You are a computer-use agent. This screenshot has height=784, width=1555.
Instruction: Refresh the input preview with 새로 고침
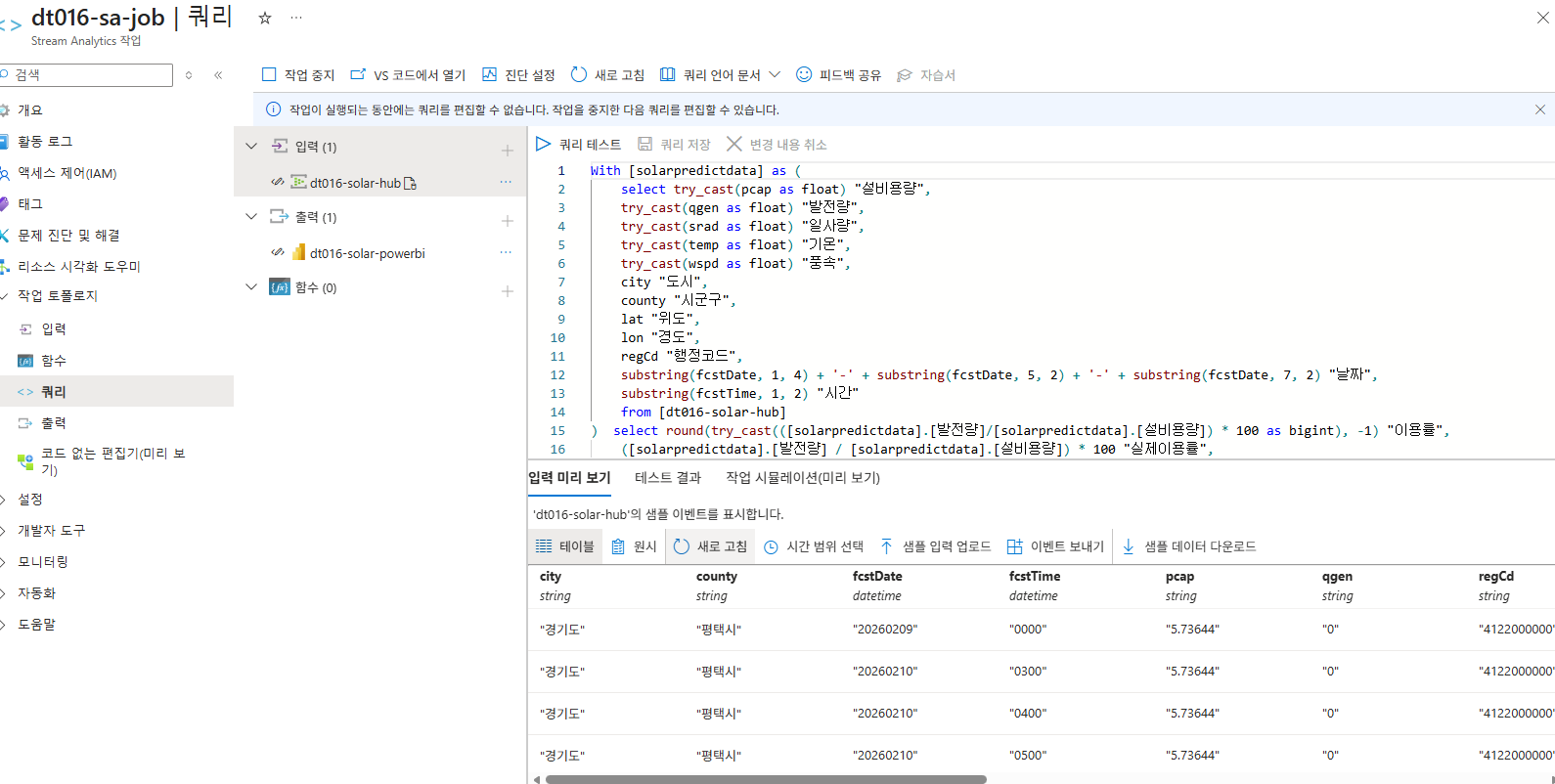point(710,546)
